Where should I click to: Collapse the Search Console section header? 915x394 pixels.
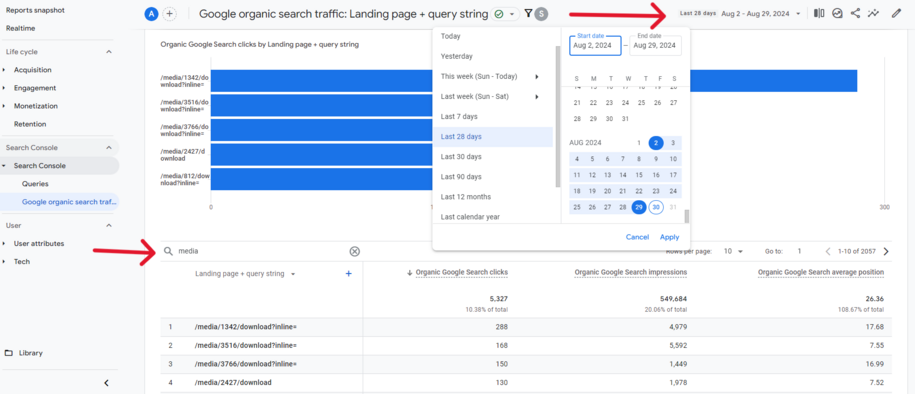pyautogui.click(x=109, y=148)
